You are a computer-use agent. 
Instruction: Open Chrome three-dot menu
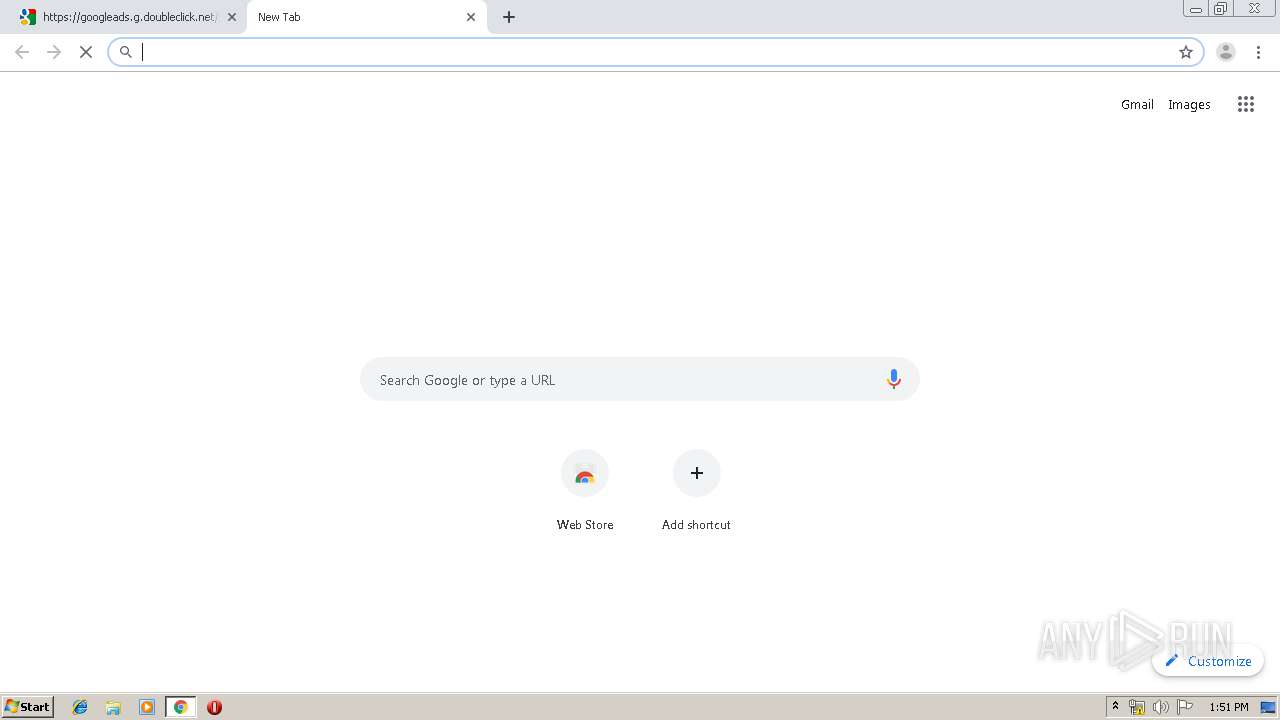click(1258, 52)
